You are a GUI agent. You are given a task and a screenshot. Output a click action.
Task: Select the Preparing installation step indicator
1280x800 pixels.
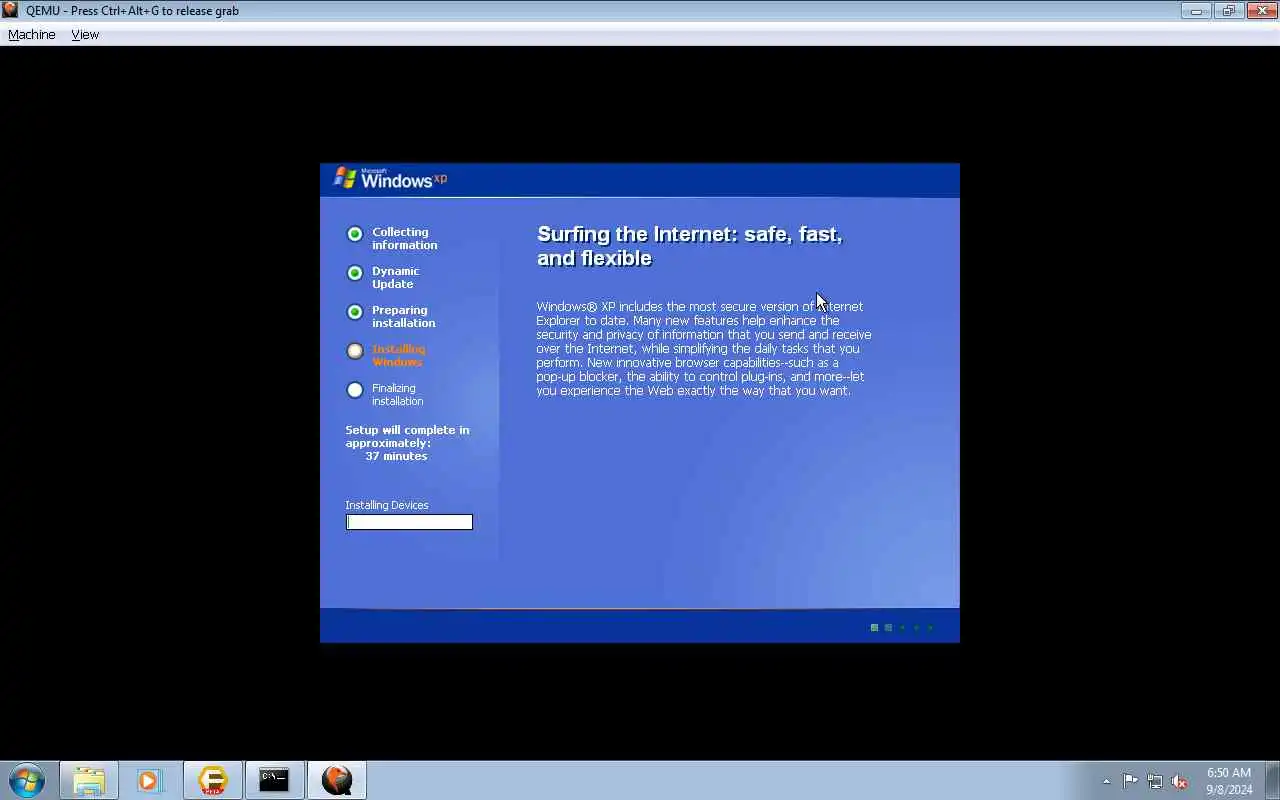[355, 312]
